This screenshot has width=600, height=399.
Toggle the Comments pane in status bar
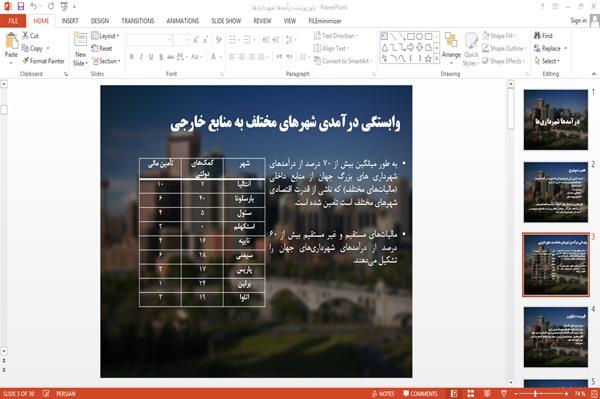point(420,394)
